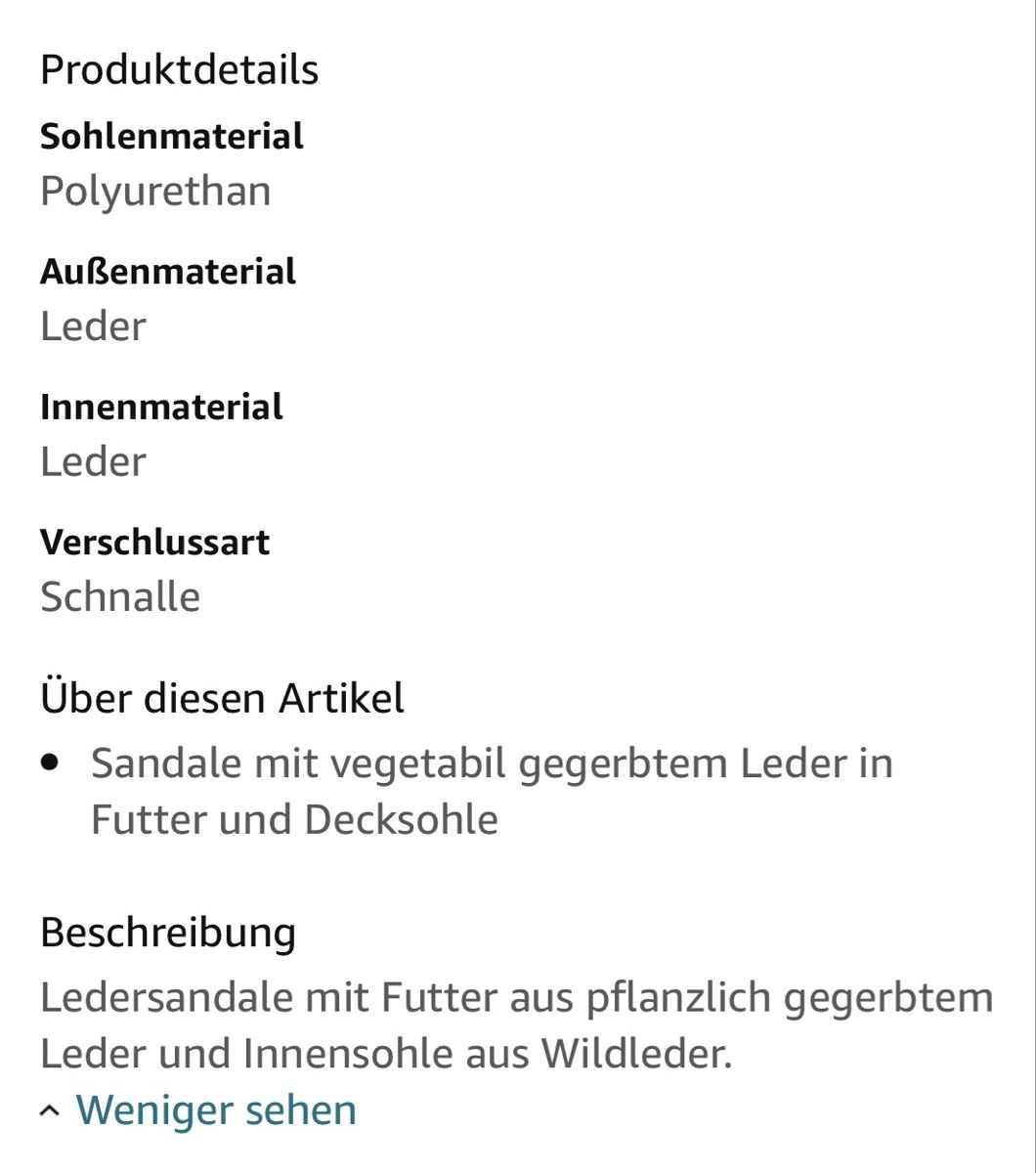Click the Verschlussart label
The height and width of the screenshot is (1173, 1036).
155,542
